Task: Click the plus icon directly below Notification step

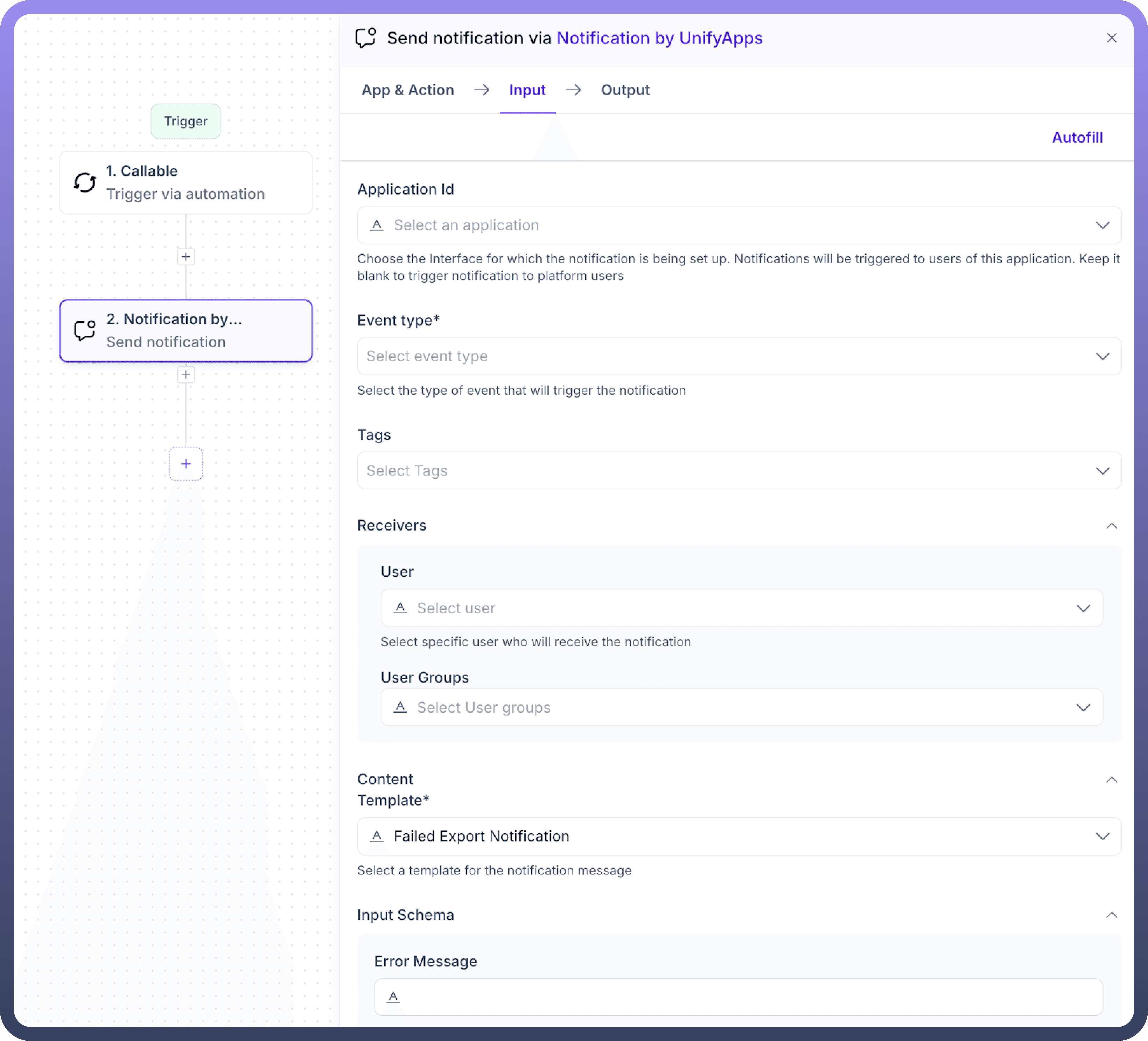Action: click(185, 375)
